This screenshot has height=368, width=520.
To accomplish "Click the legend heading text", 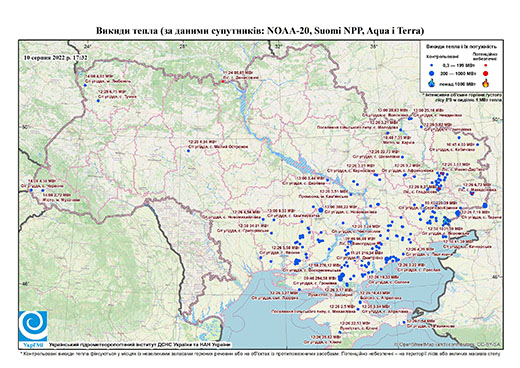I will pos(462,46).
